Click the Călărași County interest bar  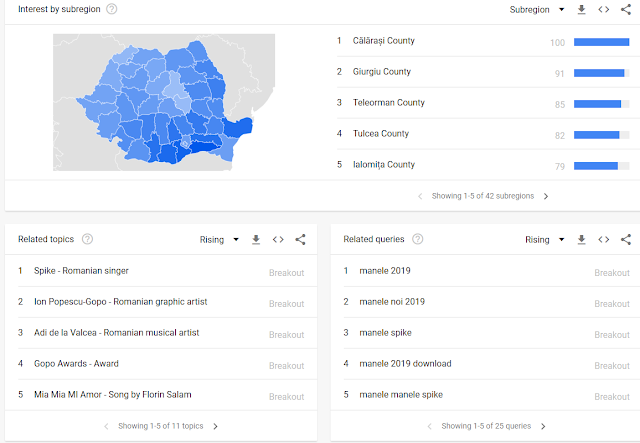click(602, 42)
